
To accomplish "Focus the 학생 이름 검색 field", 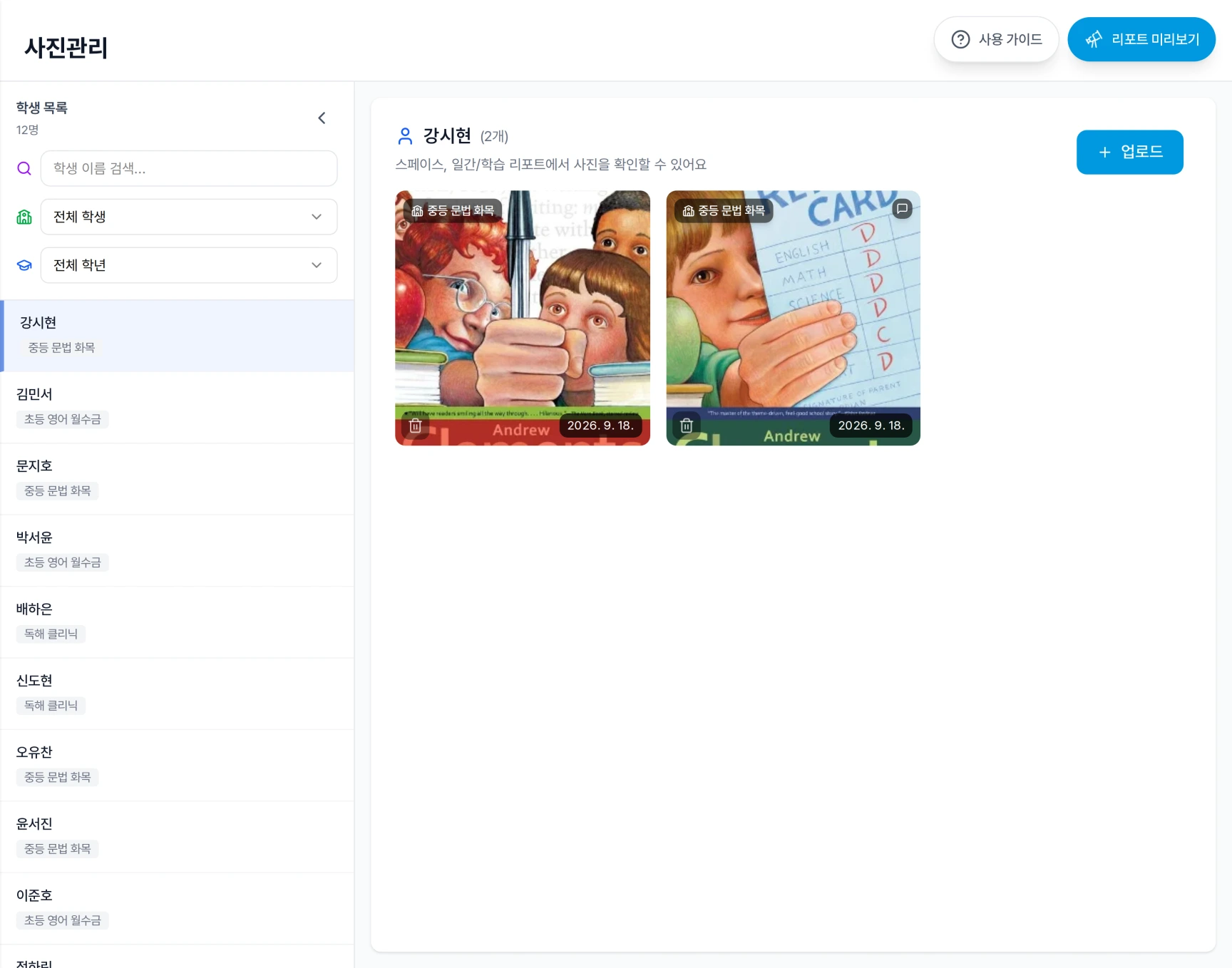I will click(189, 168).
